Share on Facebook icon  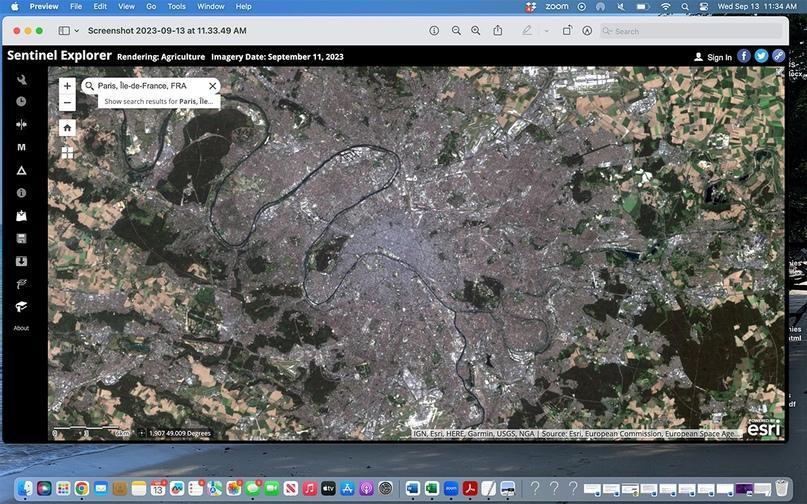click(744, 56)
